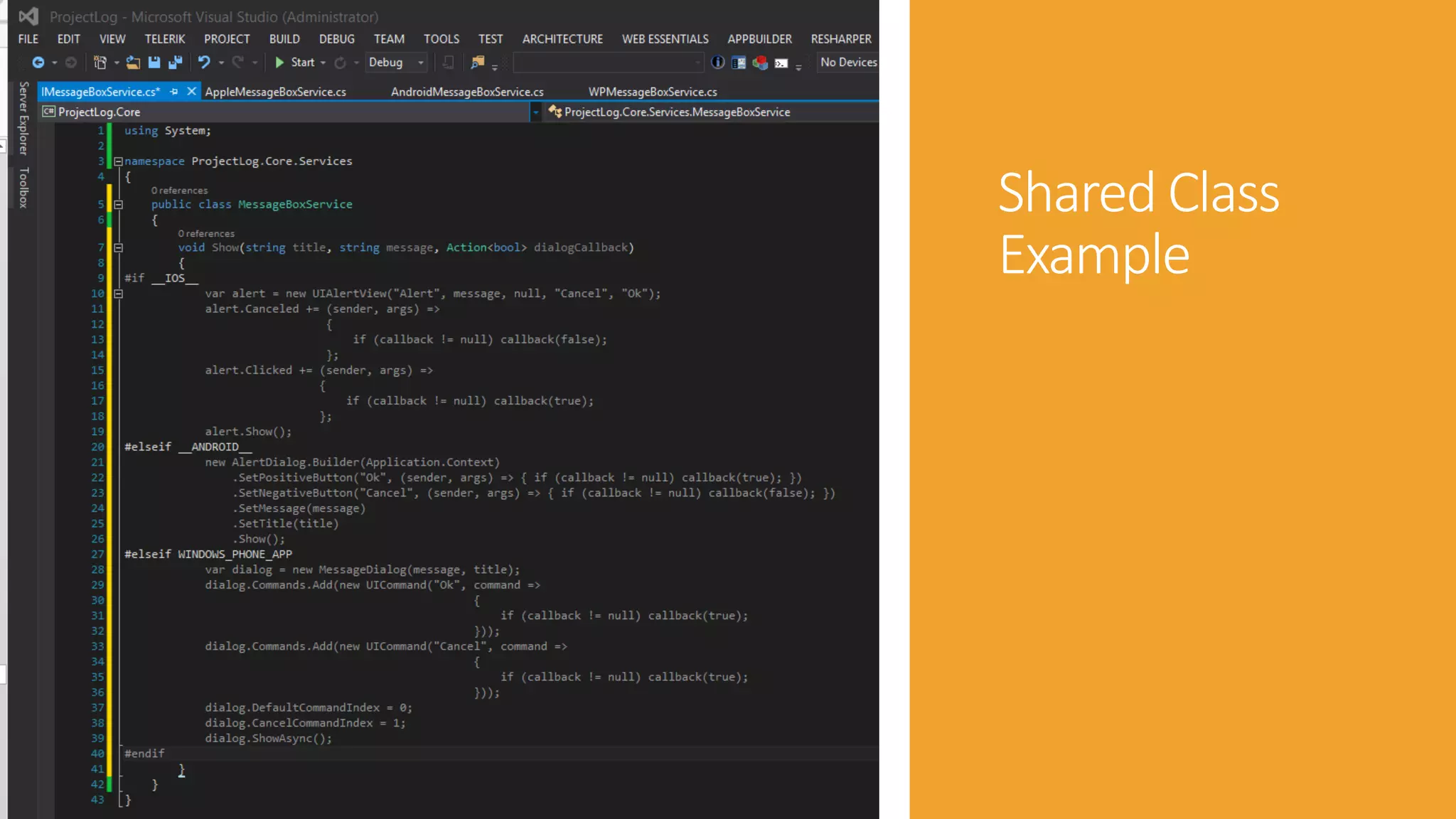Open the VIEW menu
The width and height of the screenshot is (1456, 819).
click(112, 39)
